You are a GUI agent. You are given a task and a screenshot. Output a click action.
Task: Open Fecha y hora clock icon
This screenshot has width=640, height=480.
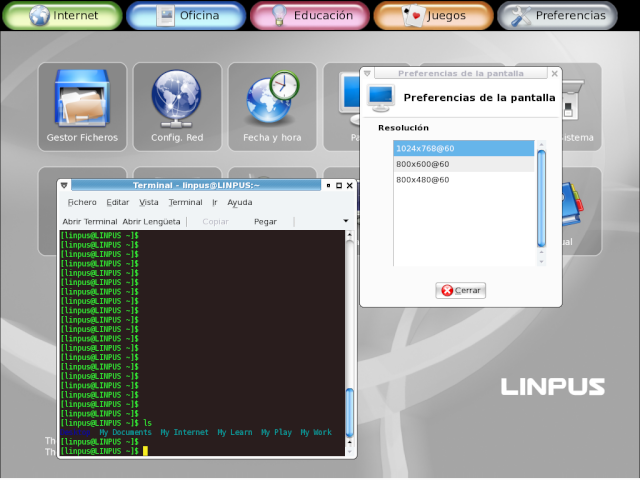tap(272, 107)
